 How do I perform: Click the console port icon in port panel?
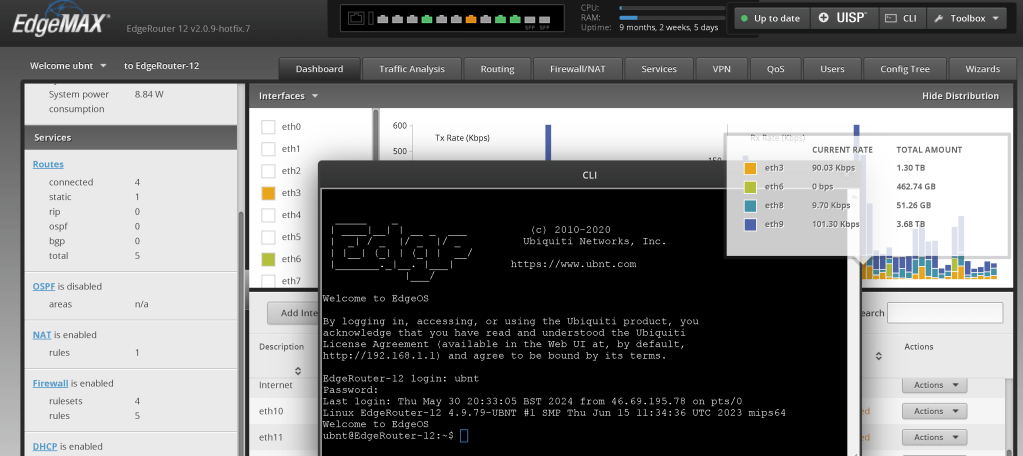tap(358, 19)
